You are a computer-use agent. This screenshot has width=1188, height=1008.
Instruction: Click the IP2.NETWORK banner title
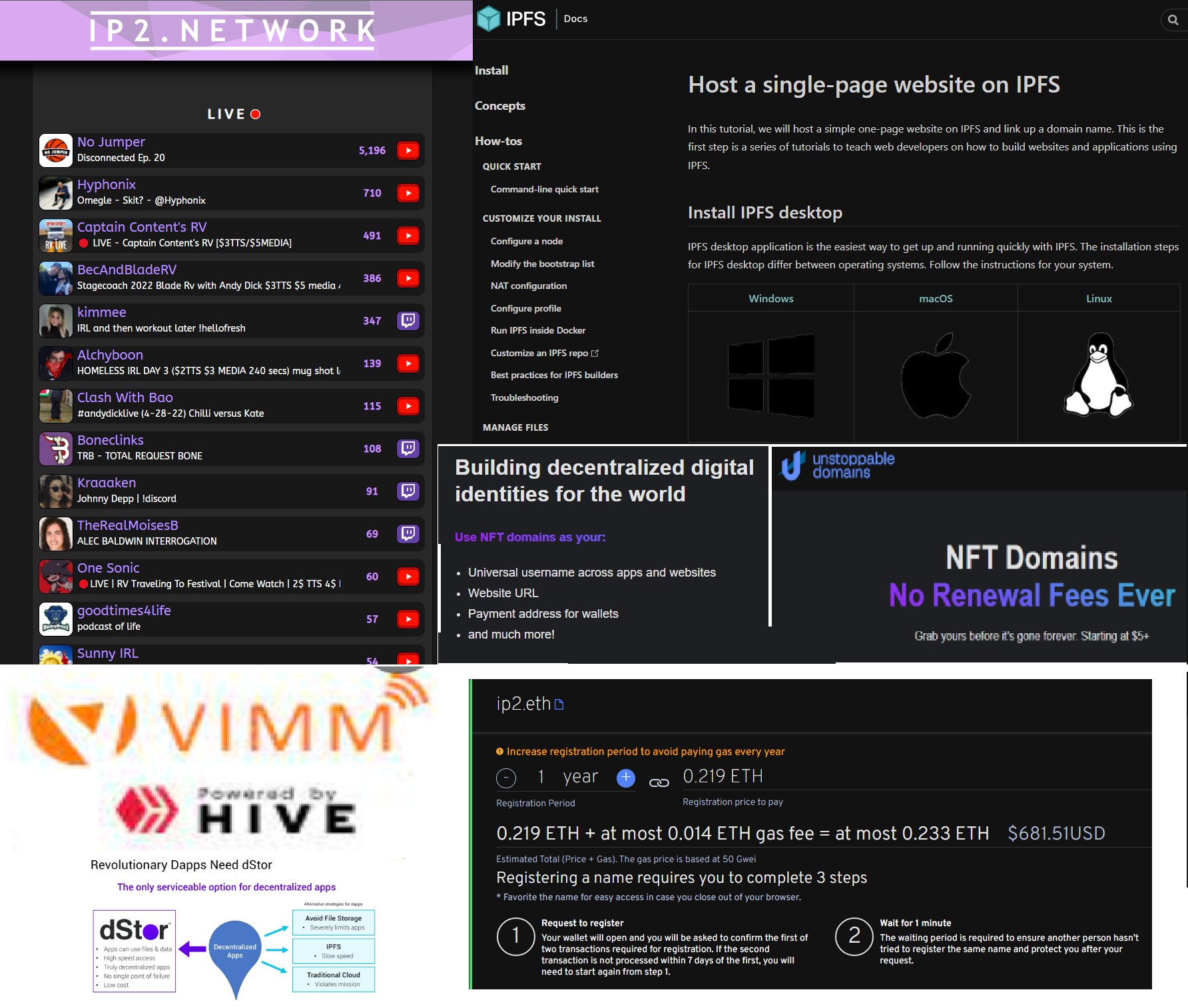tap(232, 30)
